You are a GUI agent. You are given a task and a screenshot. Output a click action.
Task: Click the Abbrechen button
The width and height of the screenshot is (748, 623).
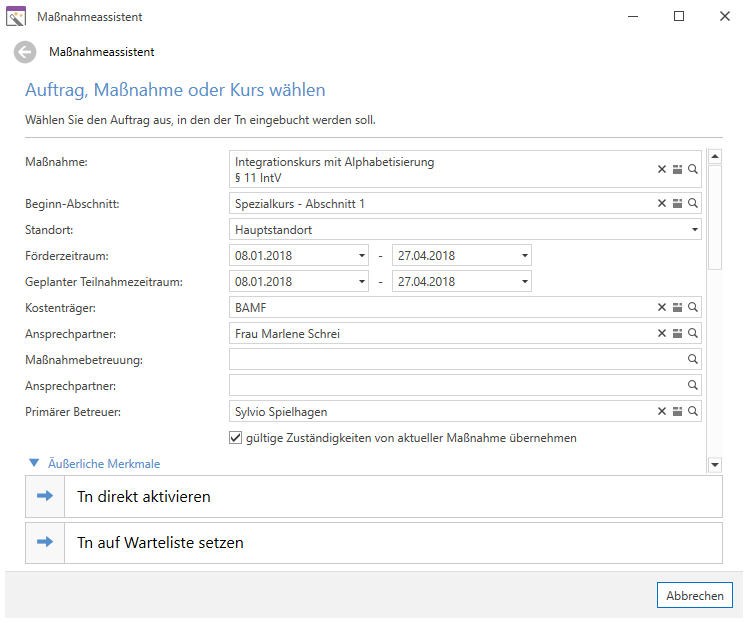[695, 595]
